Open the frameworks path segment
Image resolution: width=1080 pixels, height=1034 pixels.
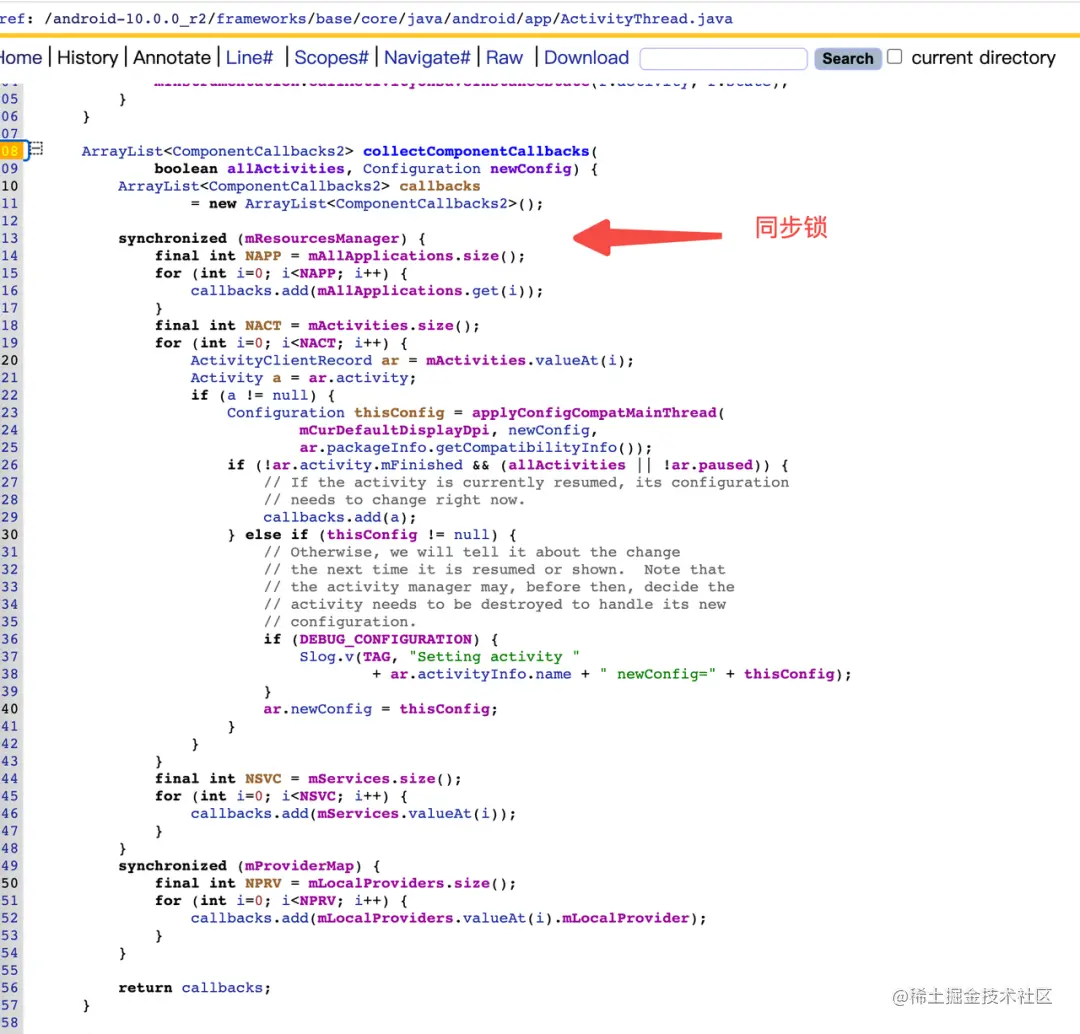[x=261, y=19]
